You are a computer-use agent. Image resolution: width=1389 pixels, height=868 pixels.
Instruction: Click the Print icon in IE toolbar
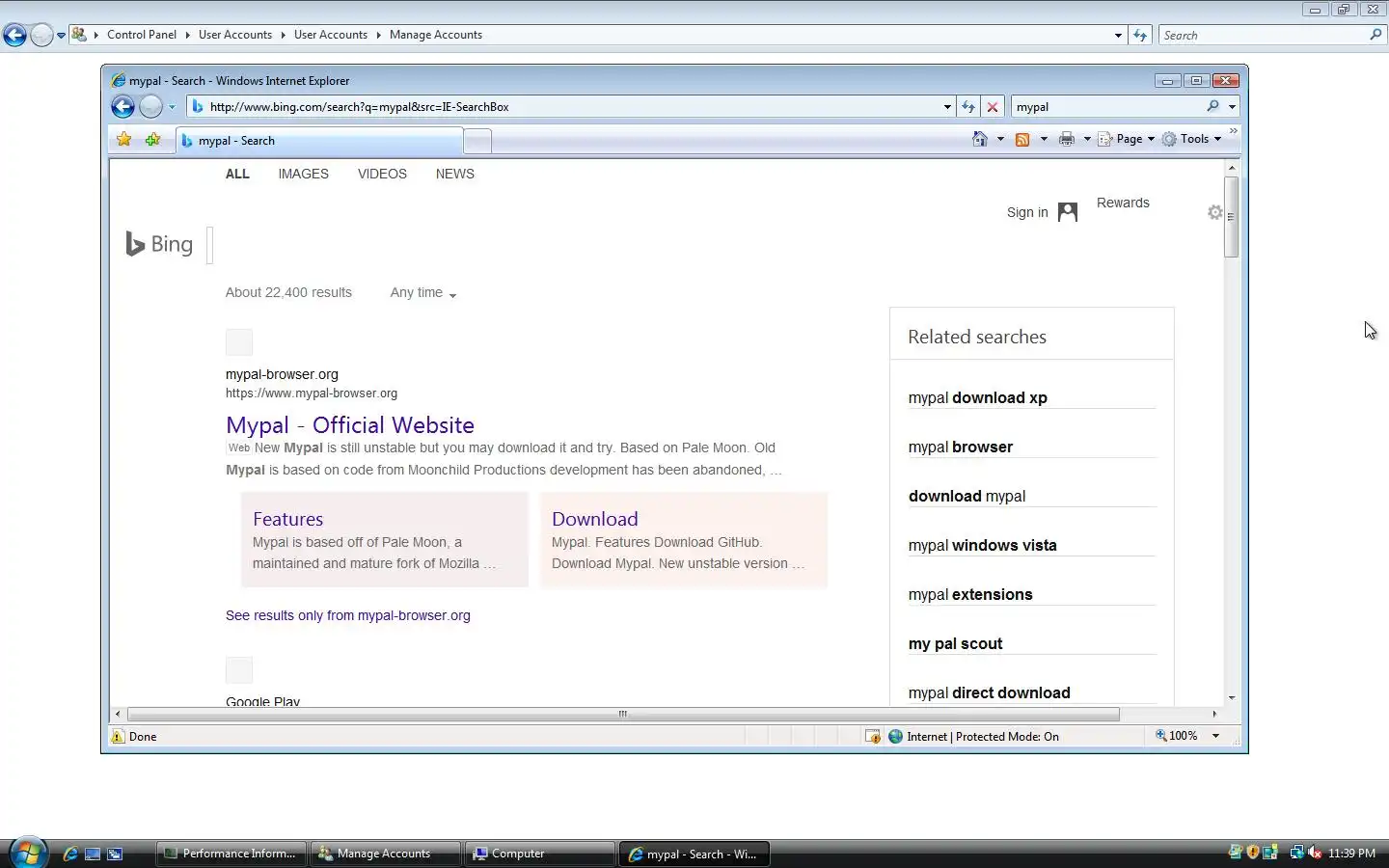coord(1066,139)
